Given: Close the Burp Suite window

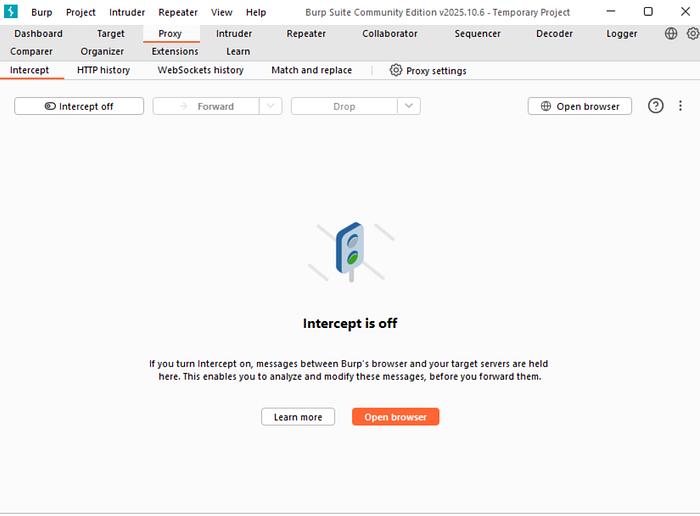Looking at the screenshot, I should (686, 12).
